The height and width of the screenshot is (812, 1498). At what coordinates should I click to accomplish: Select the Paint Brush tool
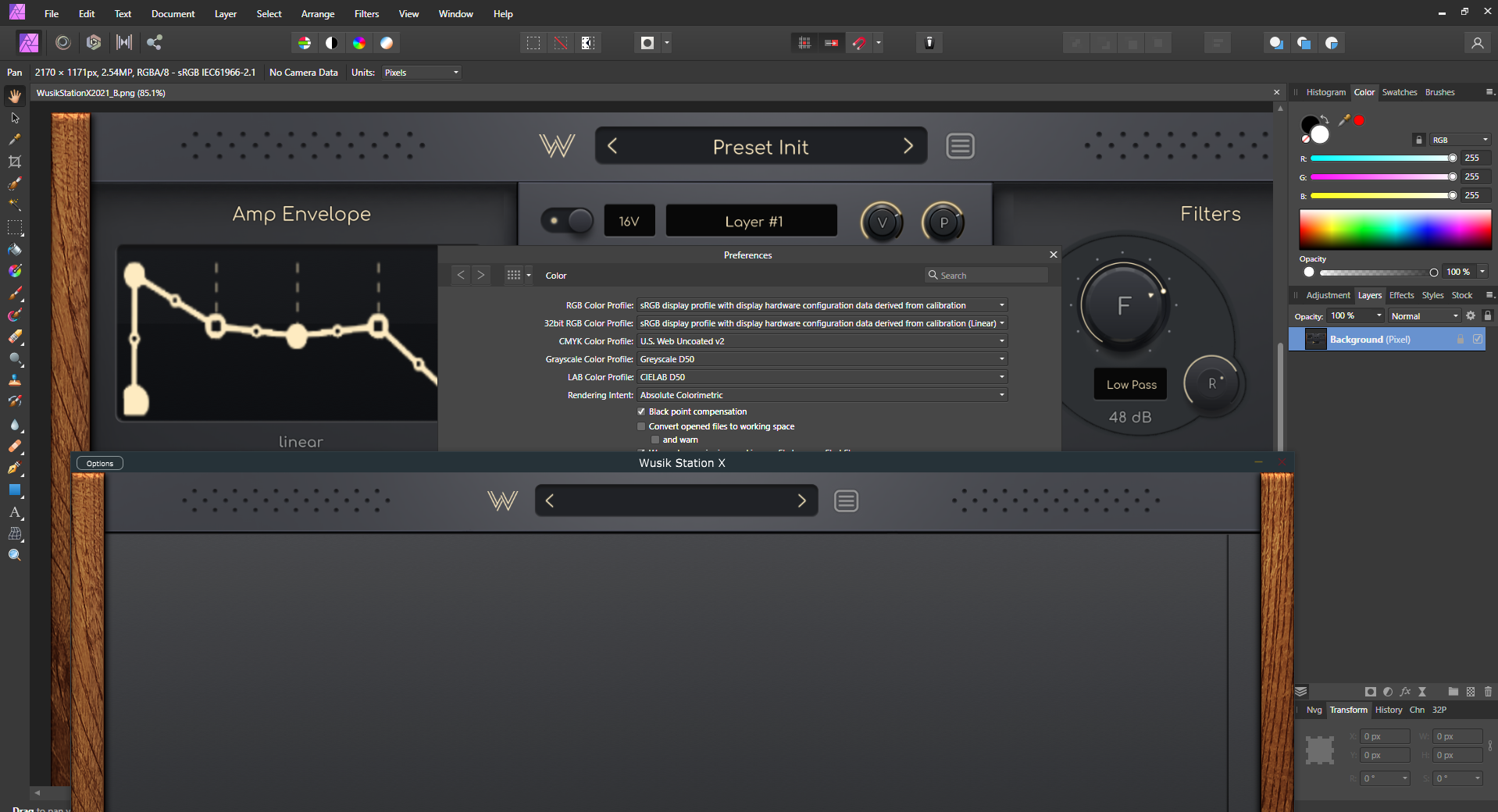pos(15,294)
